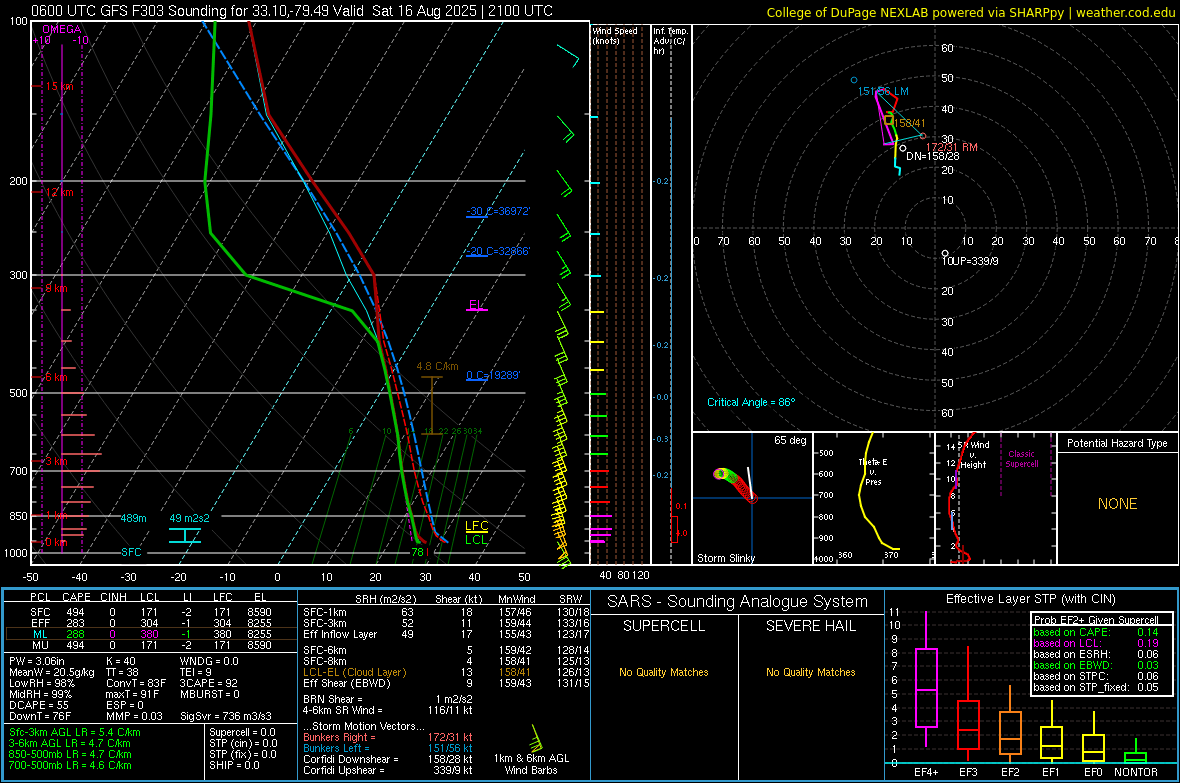This screenshot has height=783, width=1180.
Task: Click the Corfidi Upshear vector row
Action: point(388,770)
